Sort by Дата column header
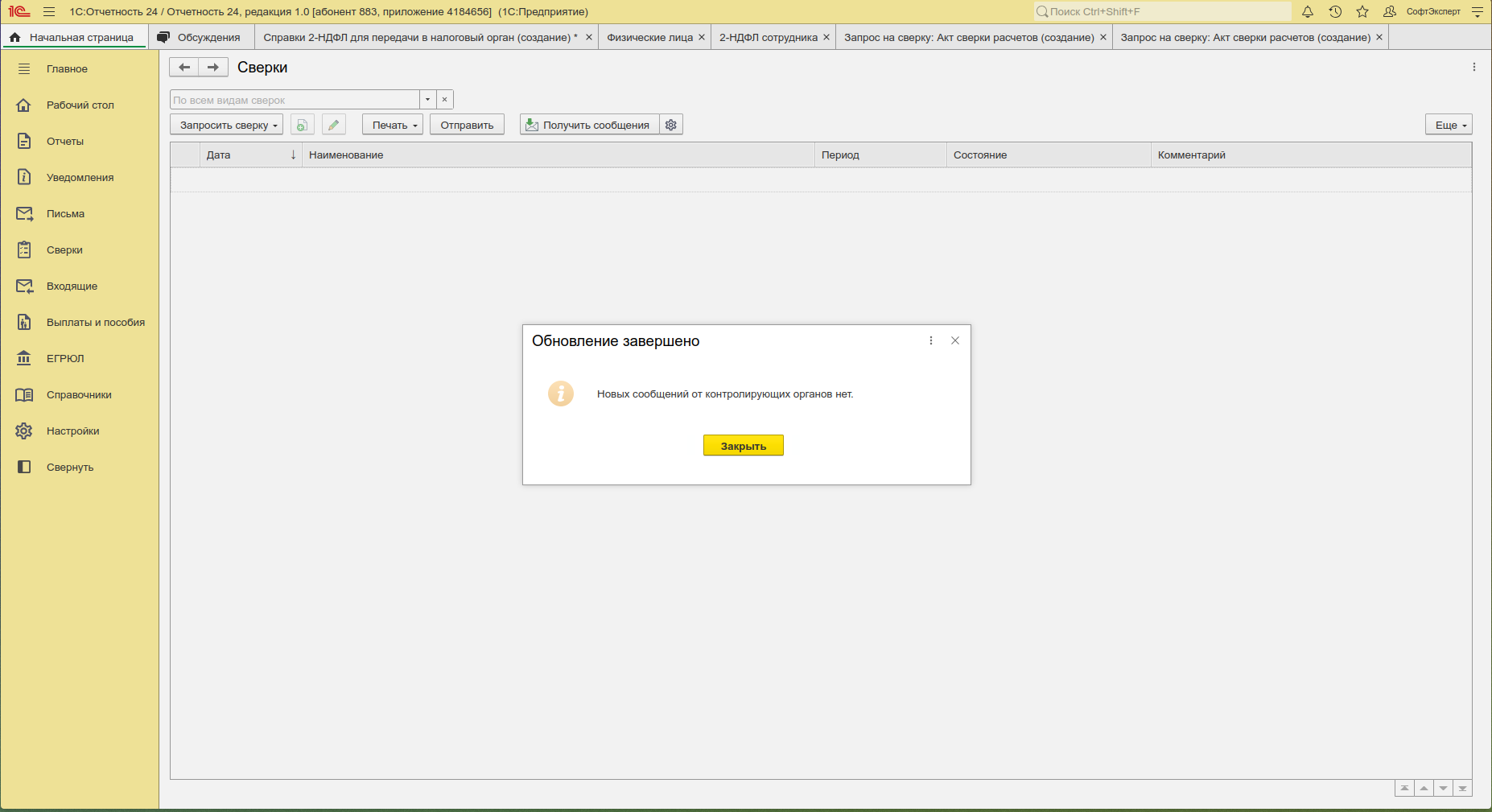This screenshot has width=1492, height=812. (x=250, y=155)
